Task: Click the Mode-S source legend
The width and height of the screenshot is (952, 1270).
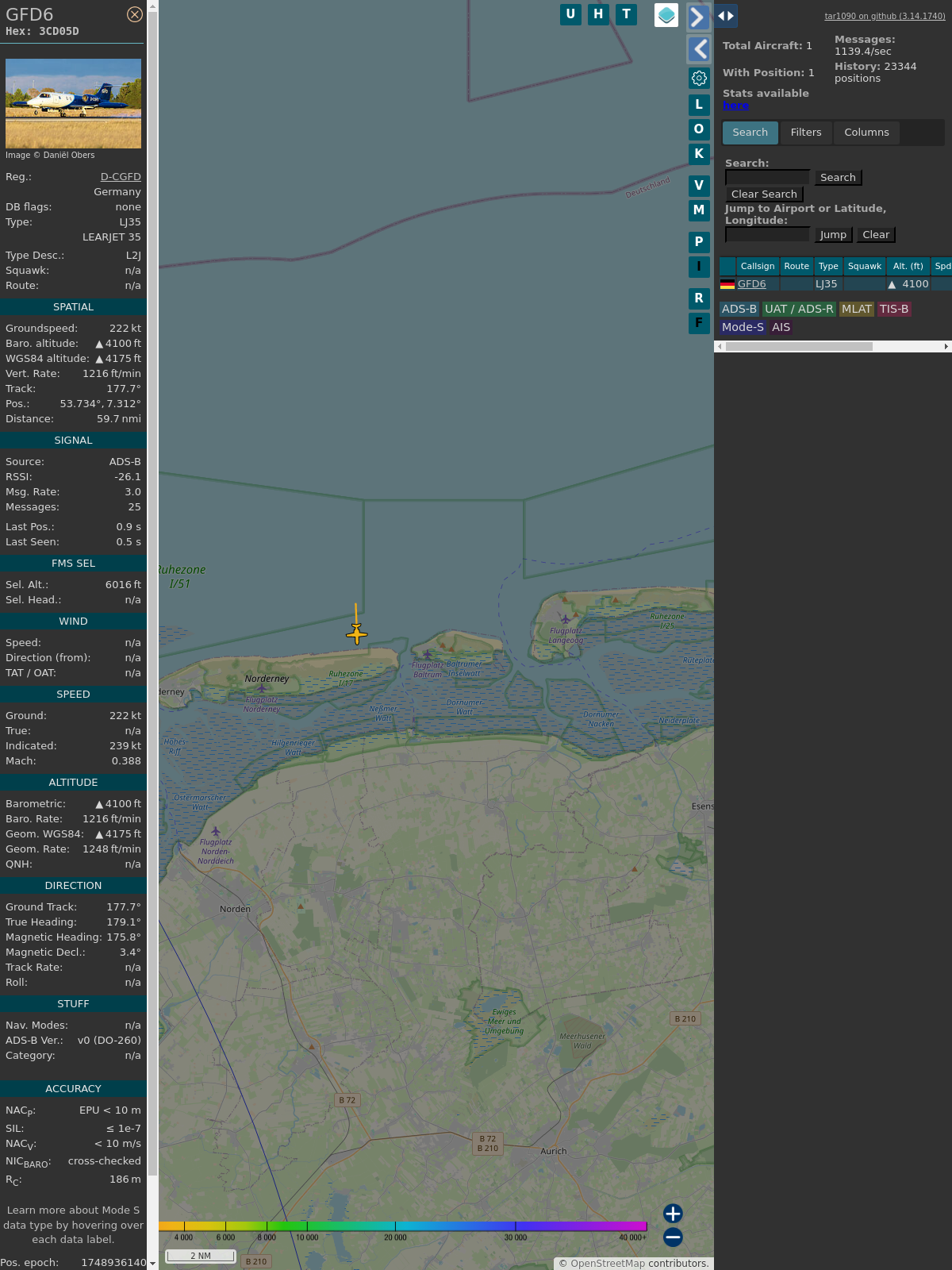Action: [x=743, y=328]
